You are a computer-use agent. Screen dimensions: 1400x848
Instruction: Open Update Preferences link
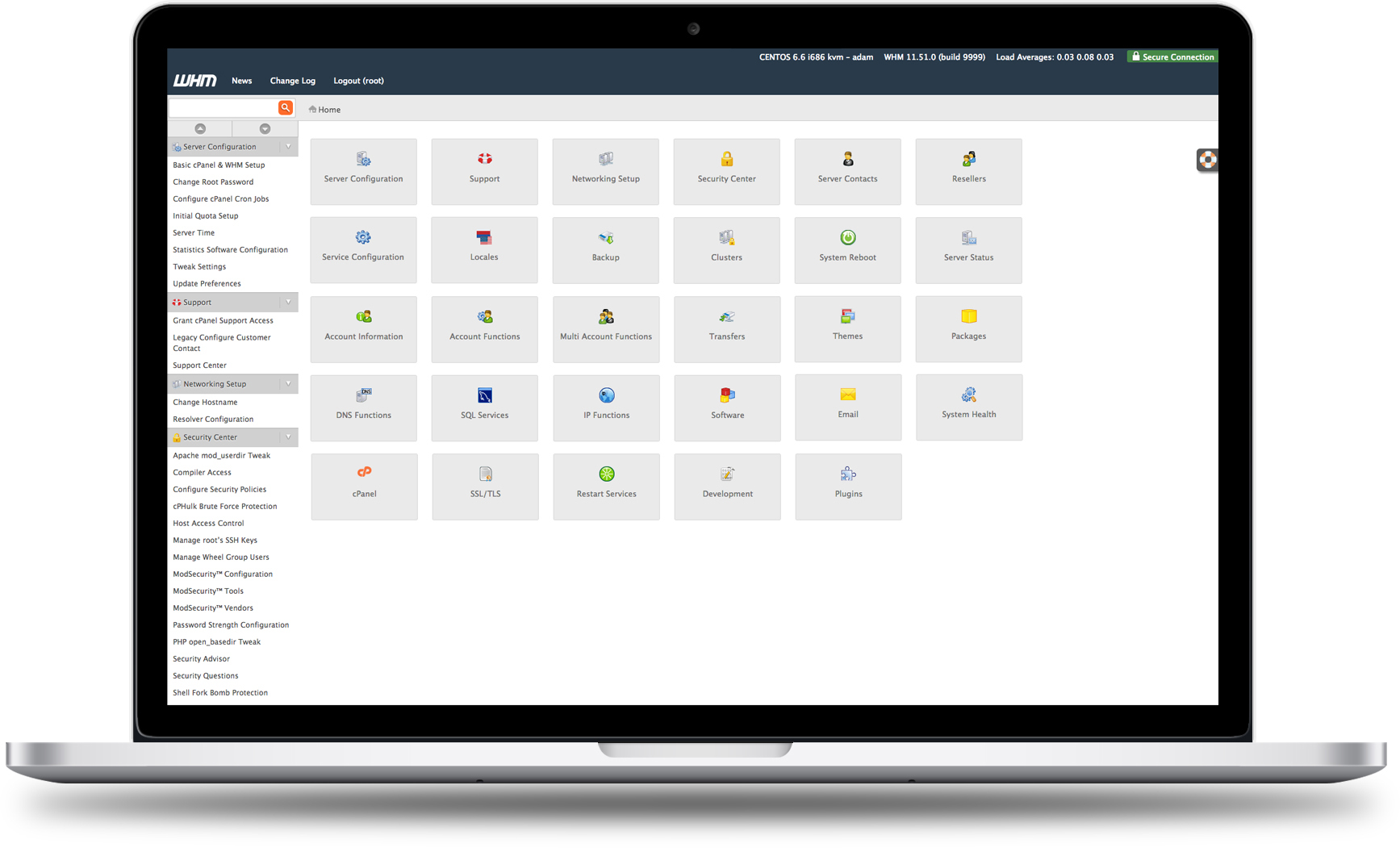coord(207,283)
